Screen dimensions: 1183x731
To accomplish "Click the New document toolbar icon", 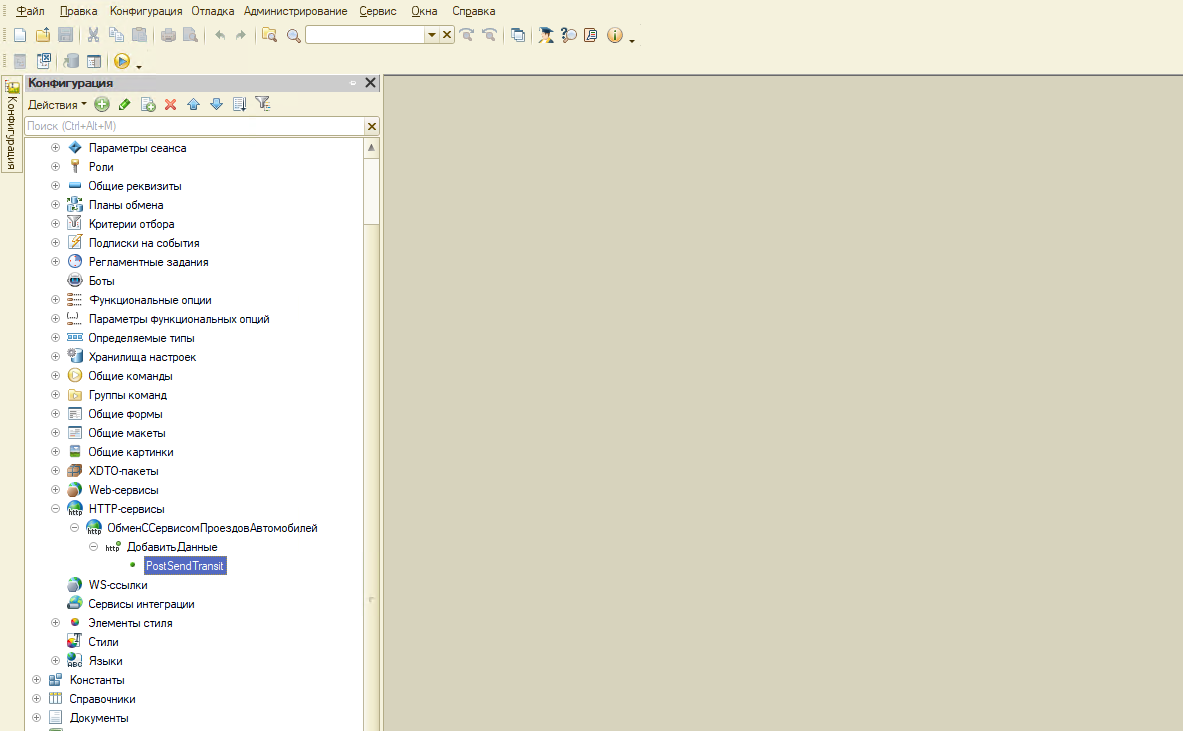I will [20, 35].
